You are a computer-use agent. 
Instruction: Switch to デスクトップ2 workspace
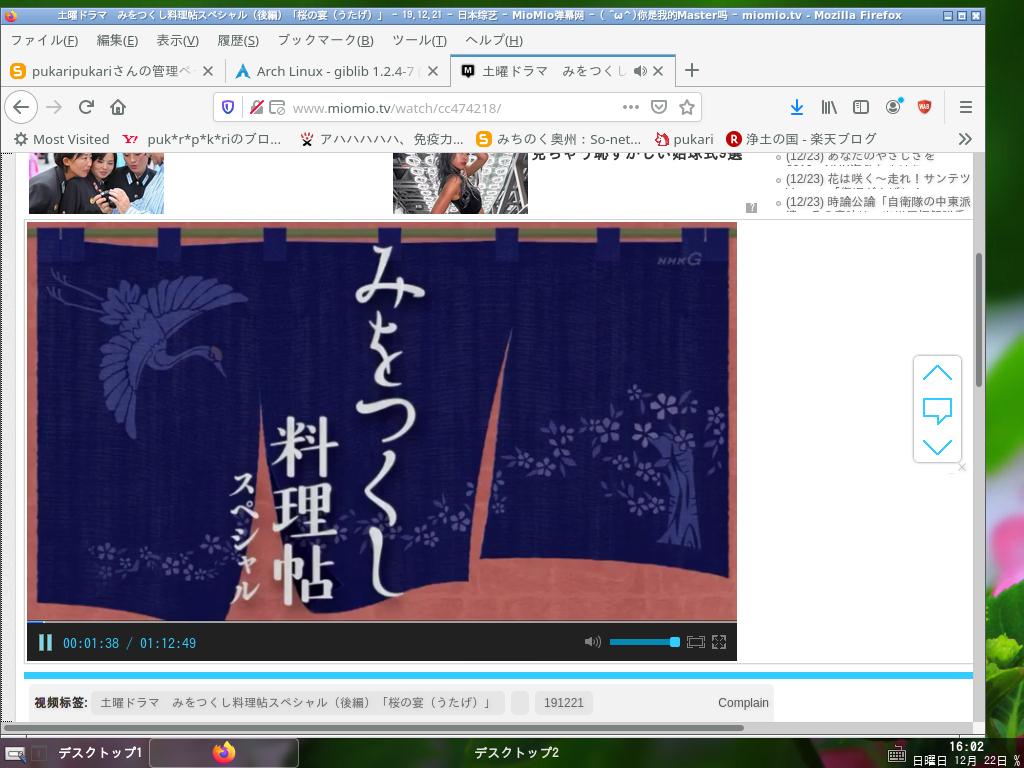tap(516, 753)
